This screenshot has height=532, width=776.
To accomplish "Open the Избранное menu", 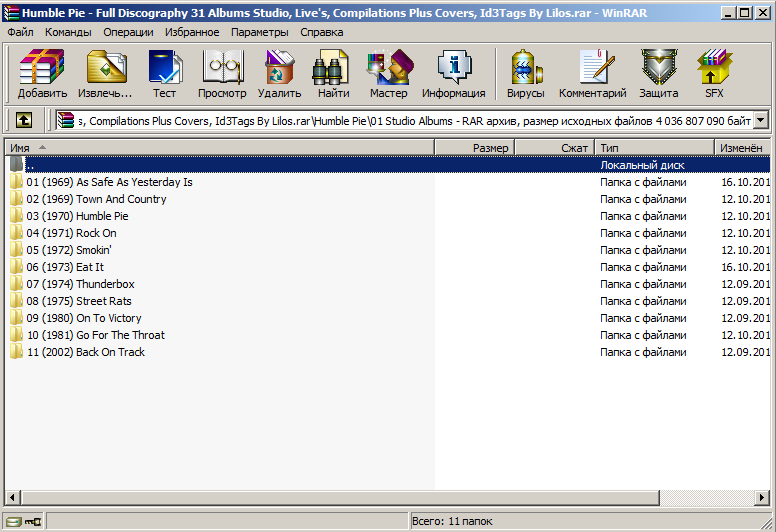I will click(x=192, y=32).
